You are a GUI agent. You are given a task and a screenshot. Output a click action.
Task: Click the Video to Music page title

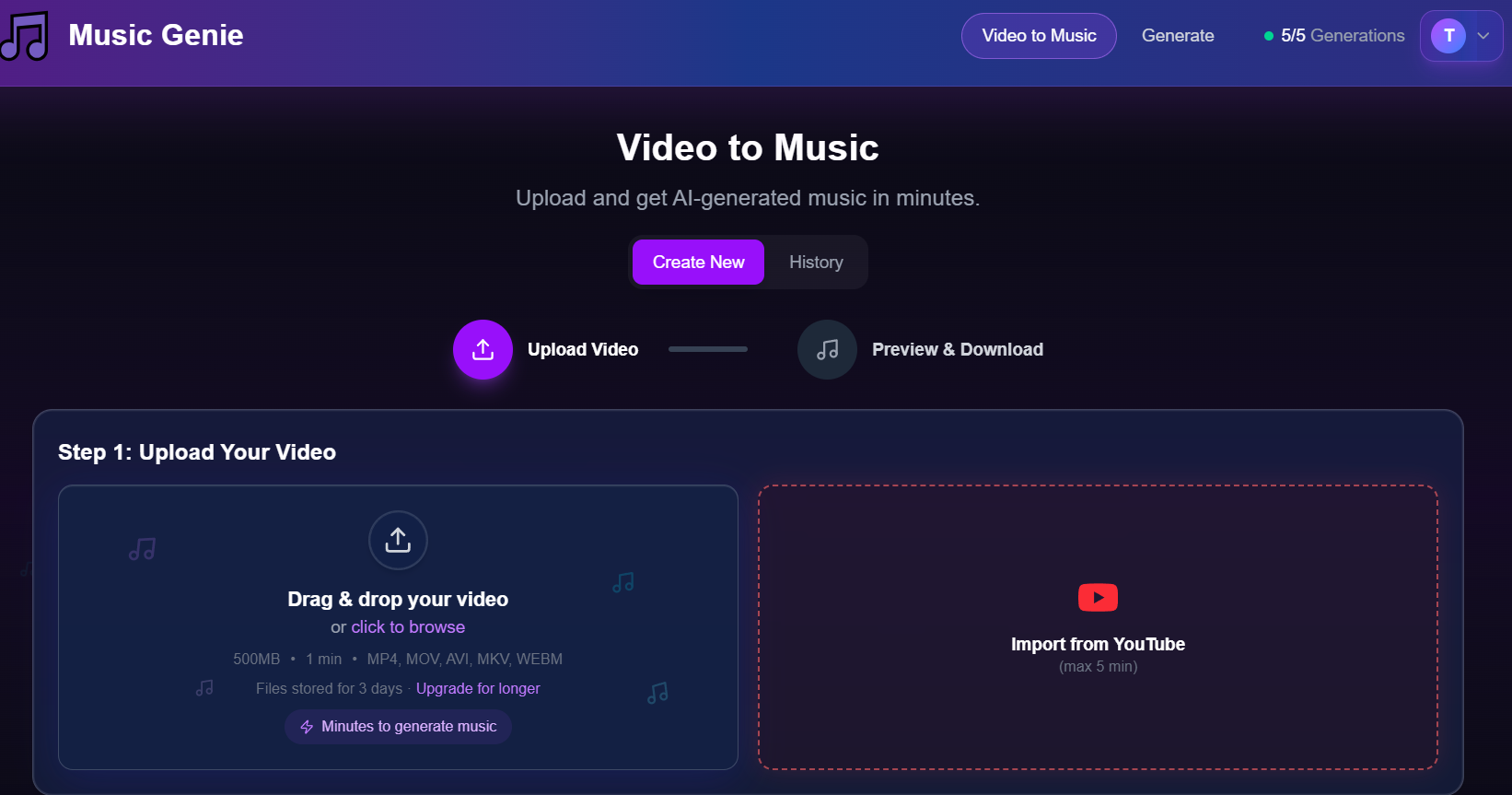pyautogui.click(x=748, y=147)
